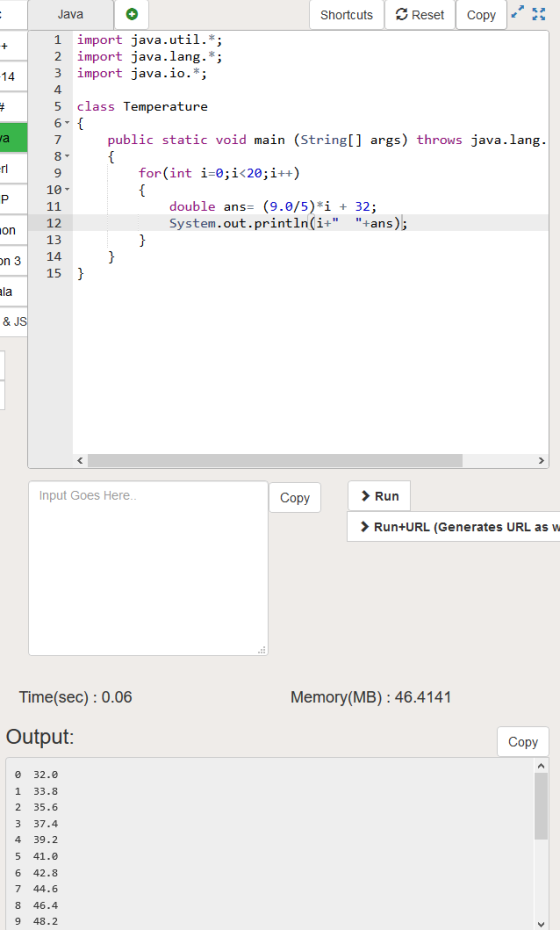Select the language item ending in '& JS'
This screenshot has height=930, width=560.
[x=13, y=321]
